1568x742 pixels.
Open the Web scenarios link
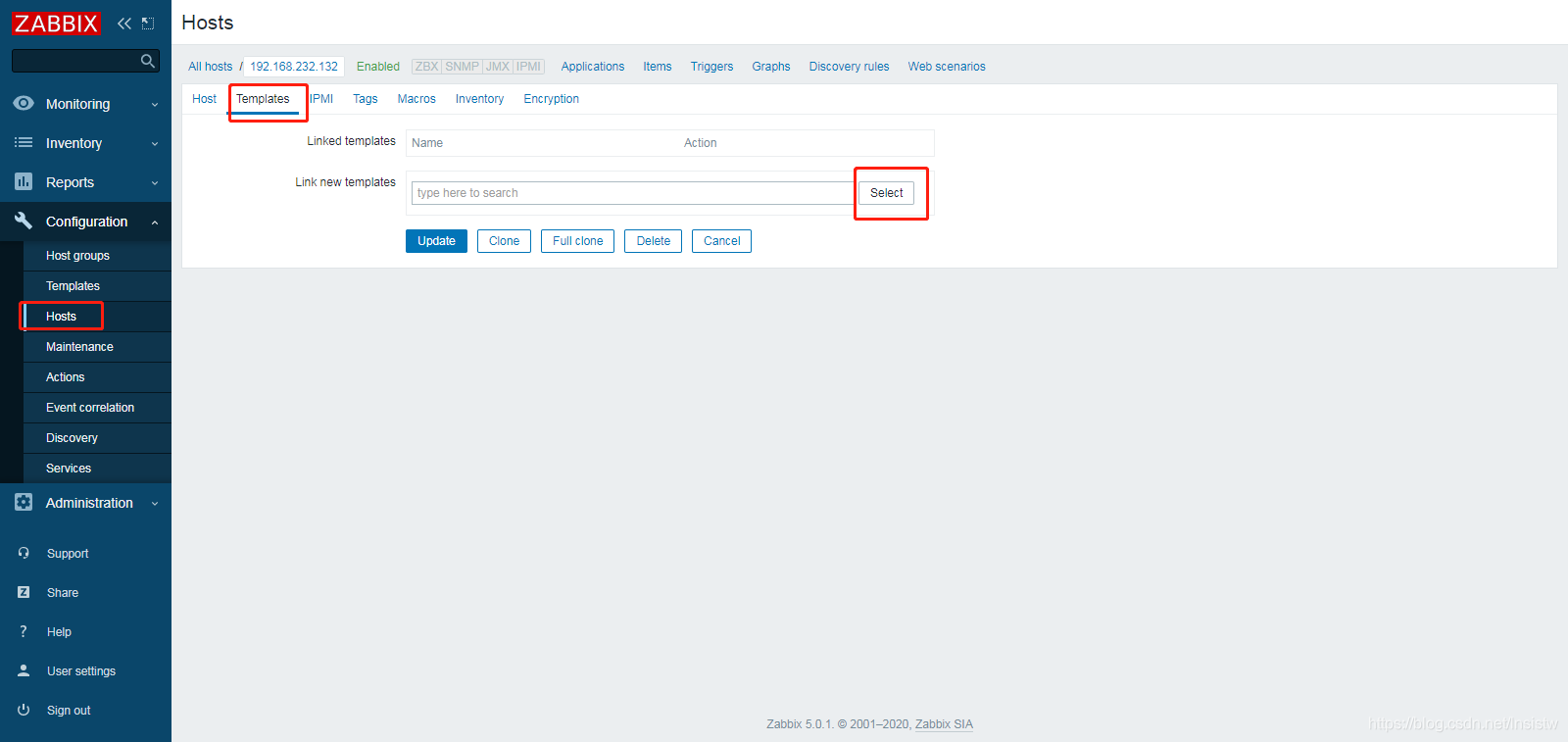point(947,67)
